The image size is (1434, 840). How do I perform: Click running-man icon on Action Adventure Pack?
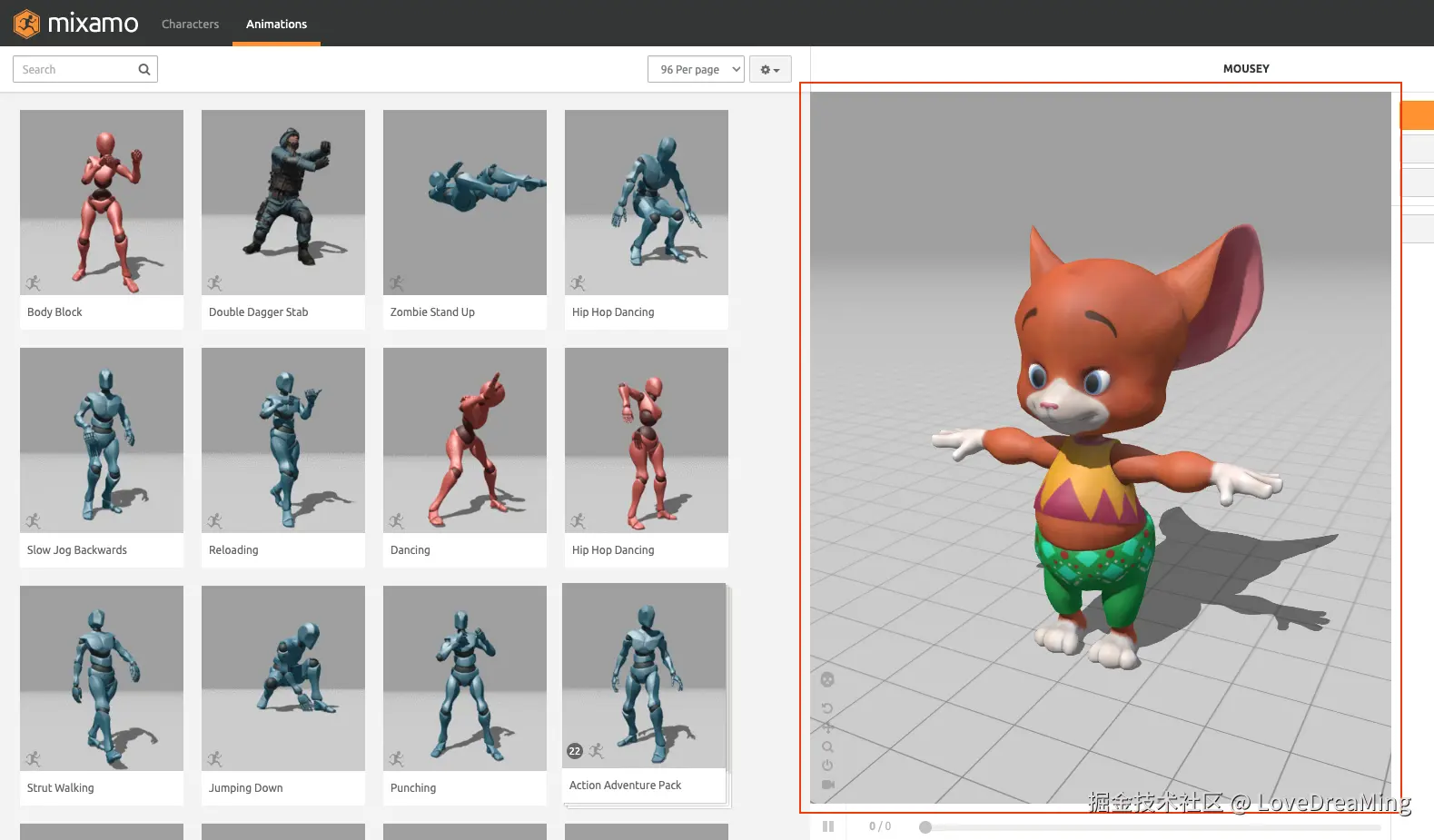597,751
